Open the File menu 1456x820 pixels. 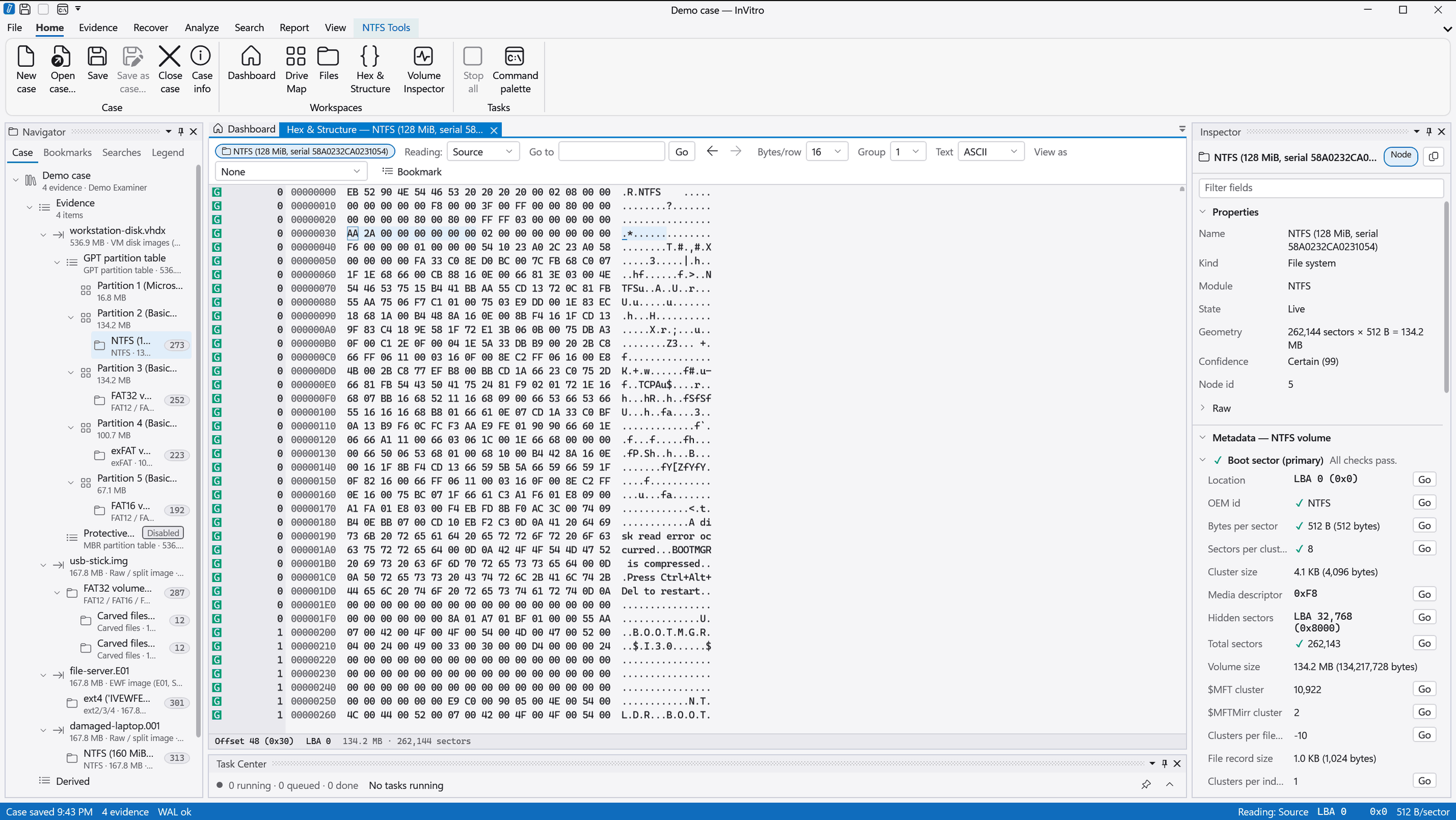(15, 27)
